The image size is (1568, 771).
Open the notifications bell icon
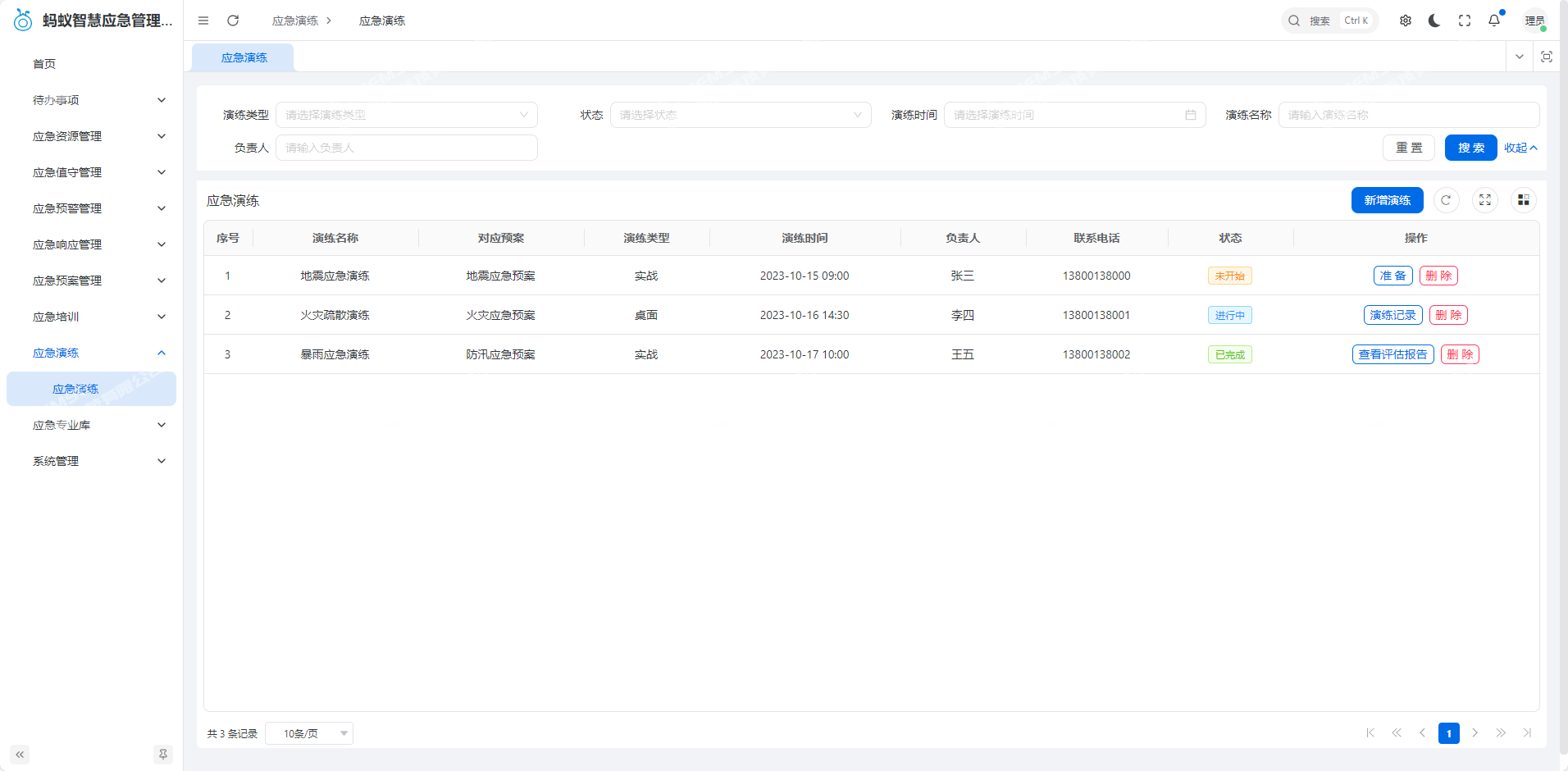pos(1494,21)
